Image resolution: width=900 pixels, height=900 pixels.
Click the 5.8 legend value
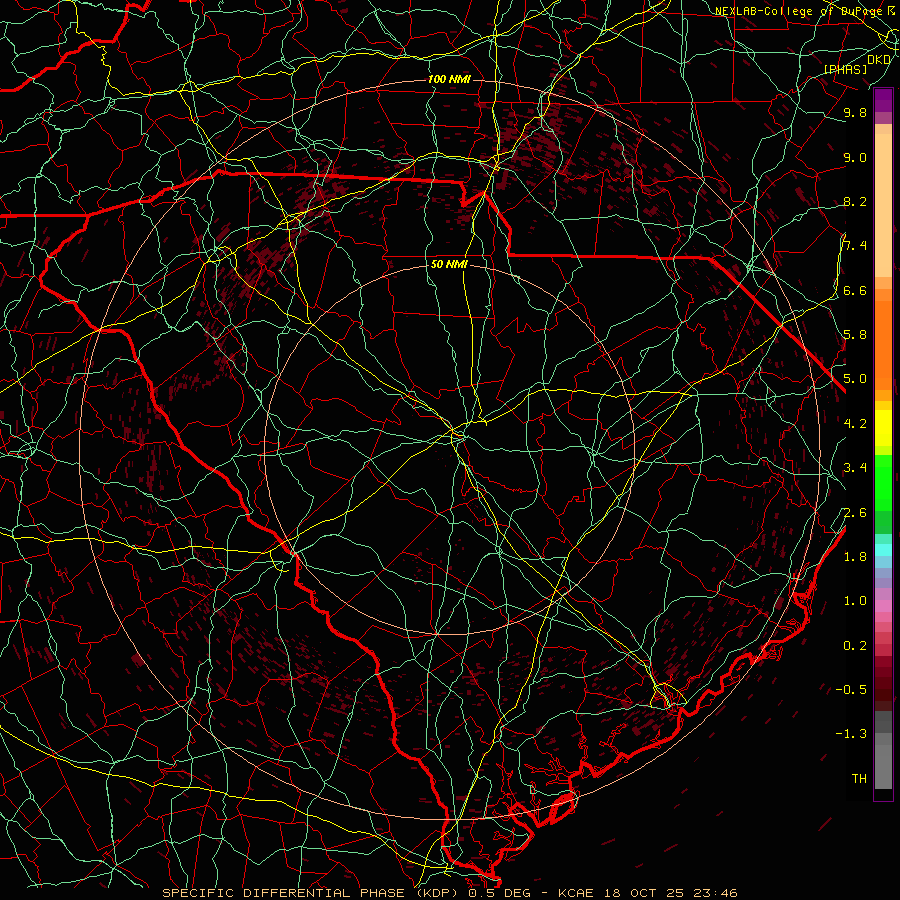(855, 335)
